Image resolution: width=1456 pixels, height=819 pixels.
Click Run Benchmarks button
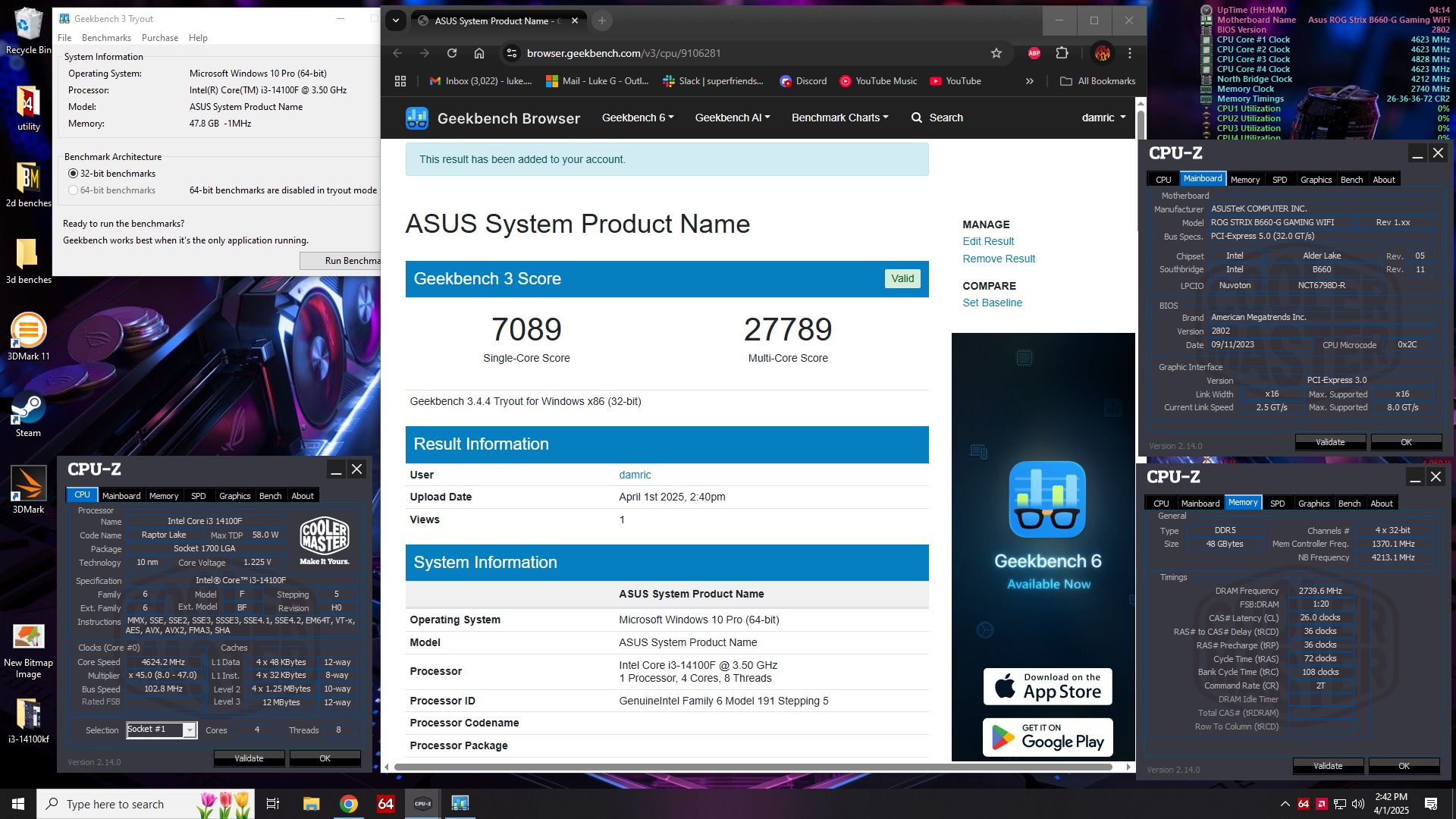tap(340, 261)
